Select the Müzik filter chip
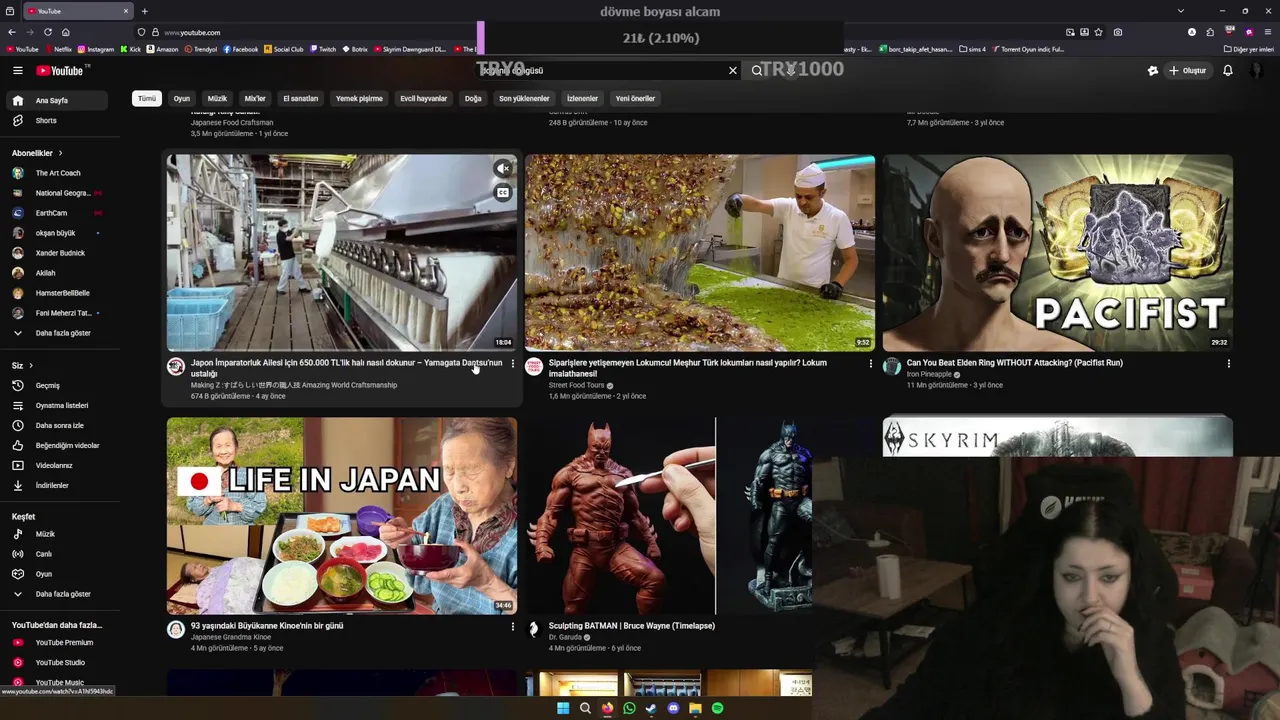This screenshot has height=720, width=1280. [x=217, y=98]
